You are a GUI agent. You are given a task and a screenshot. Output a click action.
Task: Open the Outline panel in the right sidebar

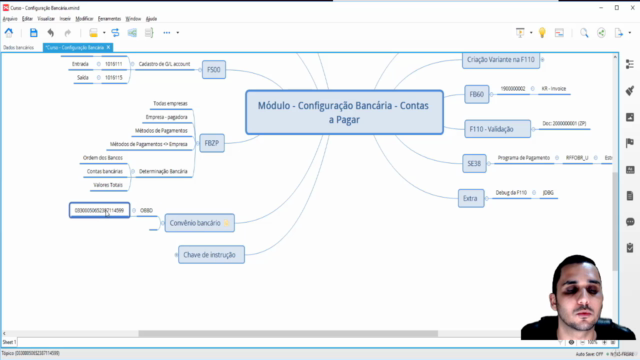630,64
